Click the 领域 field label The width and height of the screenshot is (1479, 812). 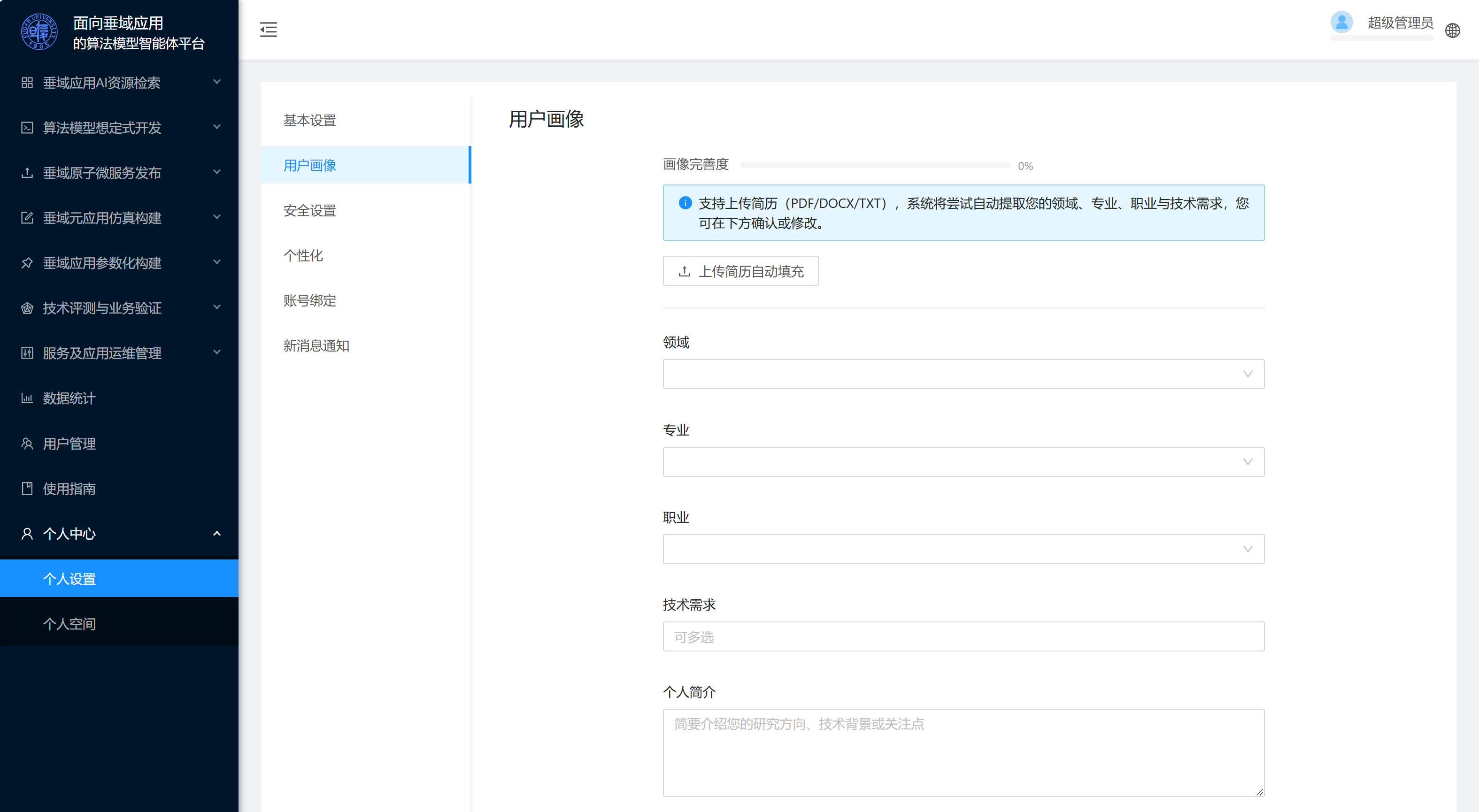(676, 343)
